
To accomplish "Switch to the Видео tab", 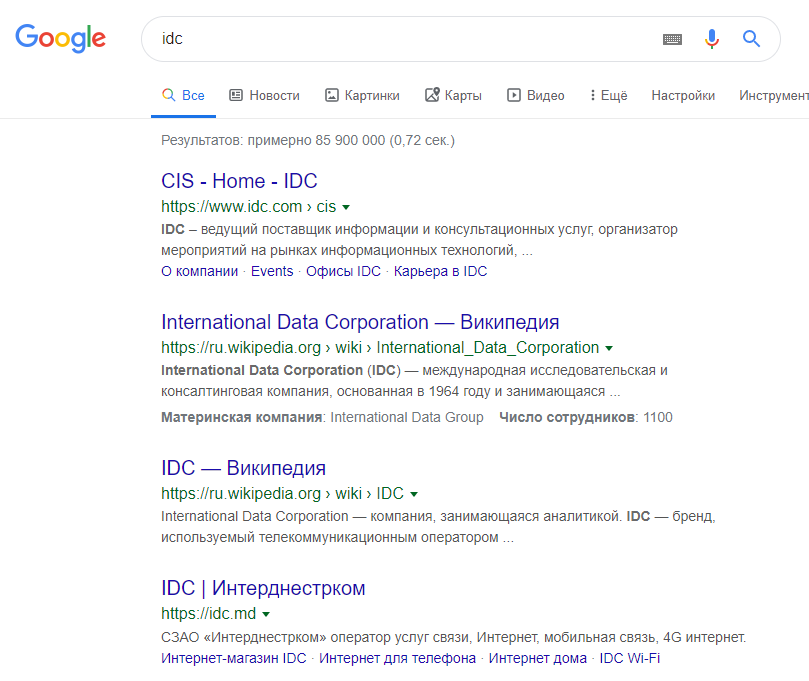I will [536, 95].
